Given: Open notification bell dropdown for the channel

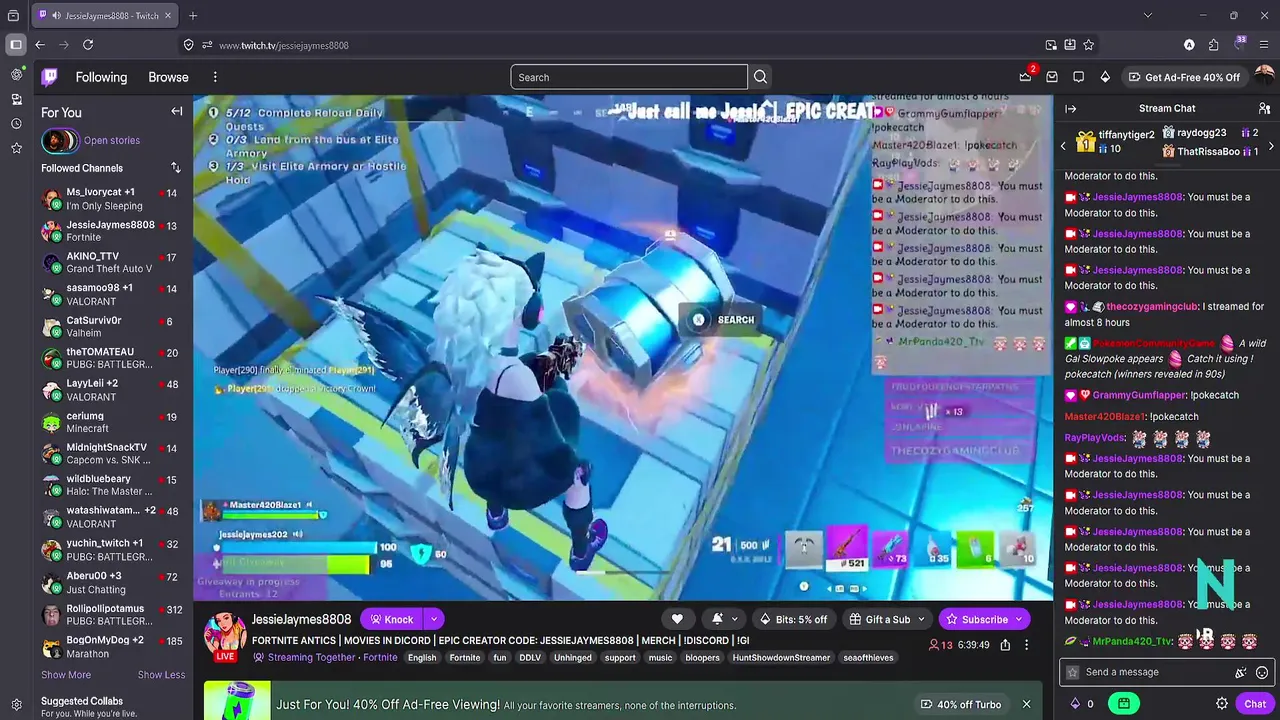Looking at the screenshot, I should [725, 619].
